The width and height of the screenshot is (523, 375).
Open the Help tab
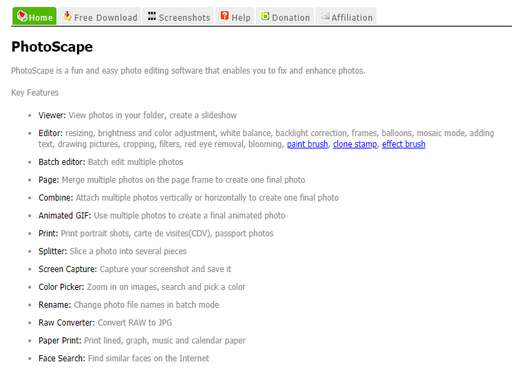click(235, 16)
